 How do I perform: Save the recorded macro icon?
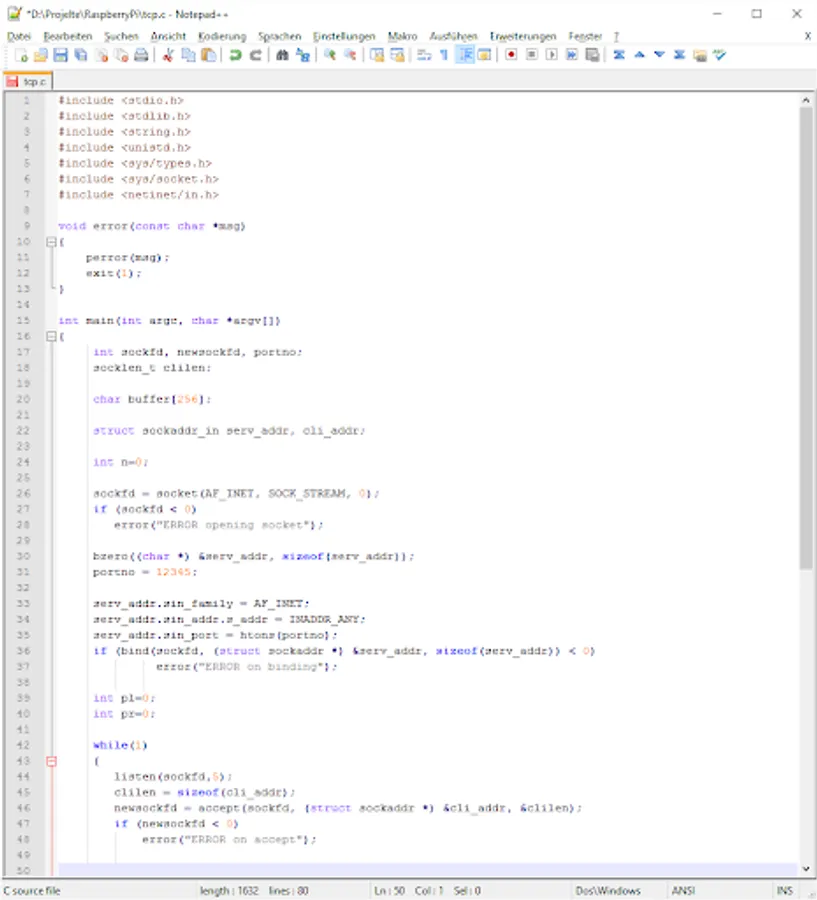[592, 55]
